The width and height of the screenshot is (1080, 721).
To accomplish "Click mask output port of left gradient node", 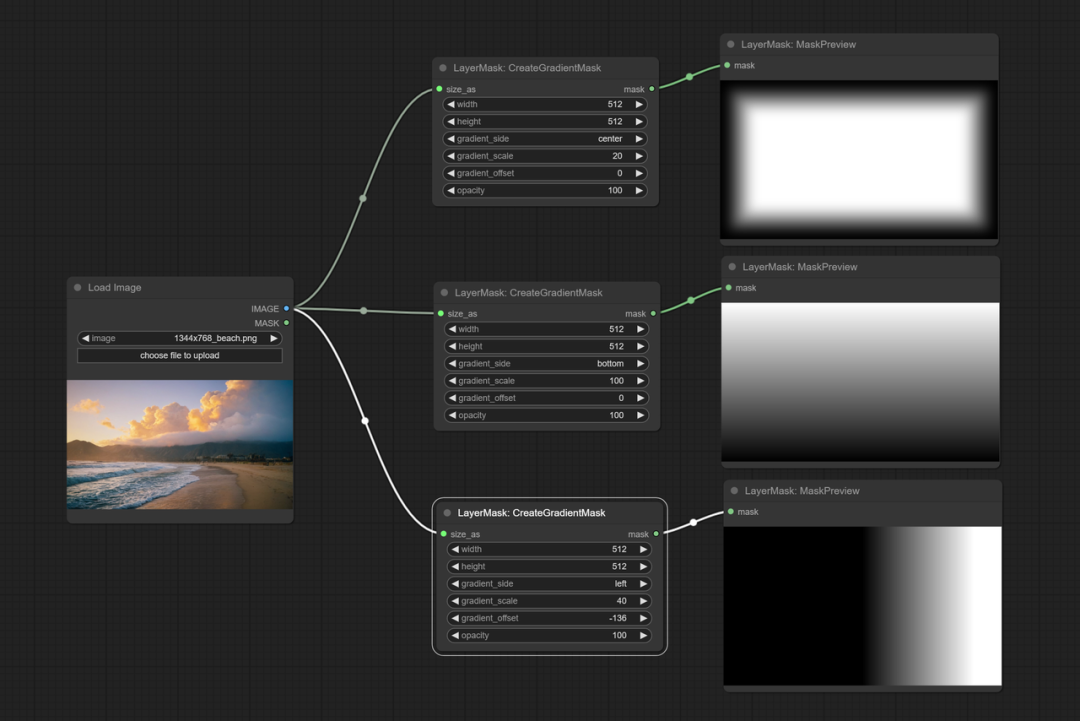I will point(656,534).
